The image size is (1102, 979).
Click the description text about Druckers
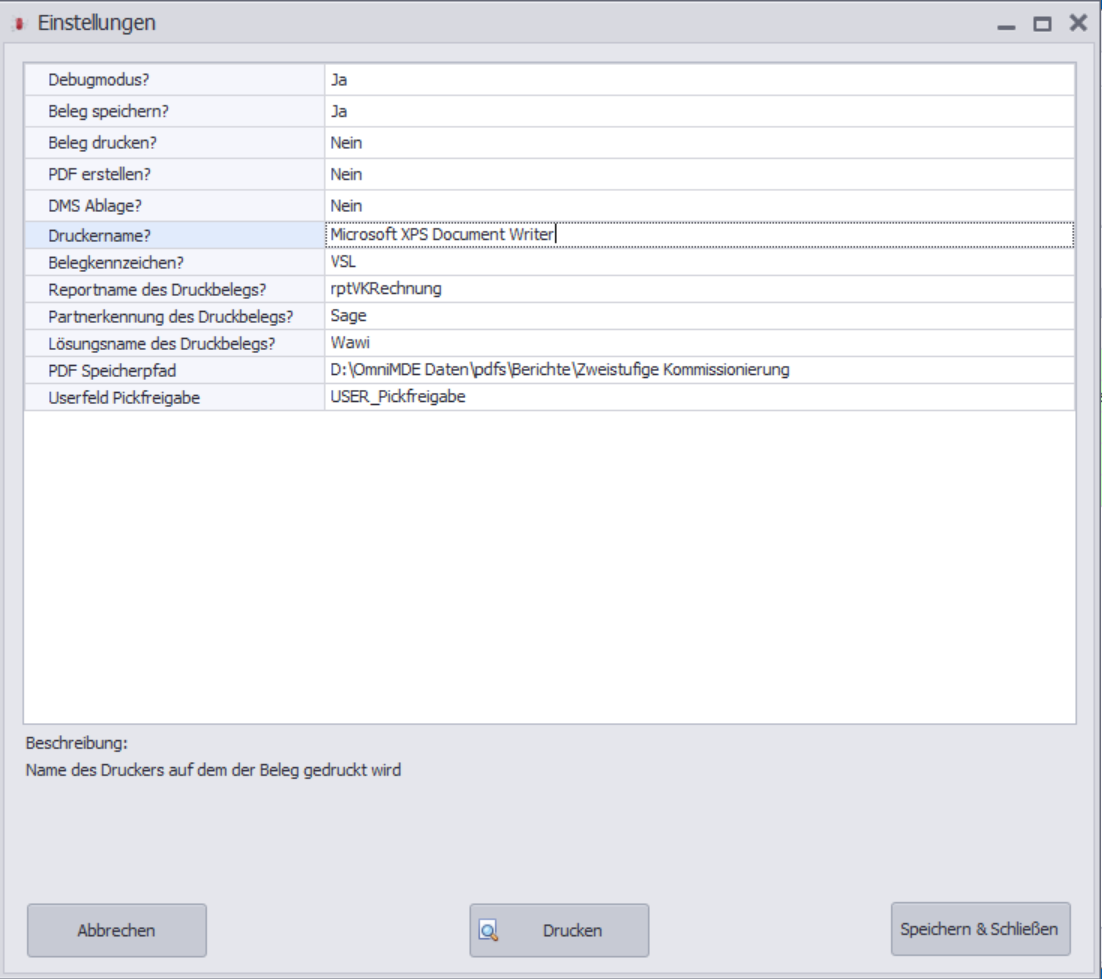213,770
